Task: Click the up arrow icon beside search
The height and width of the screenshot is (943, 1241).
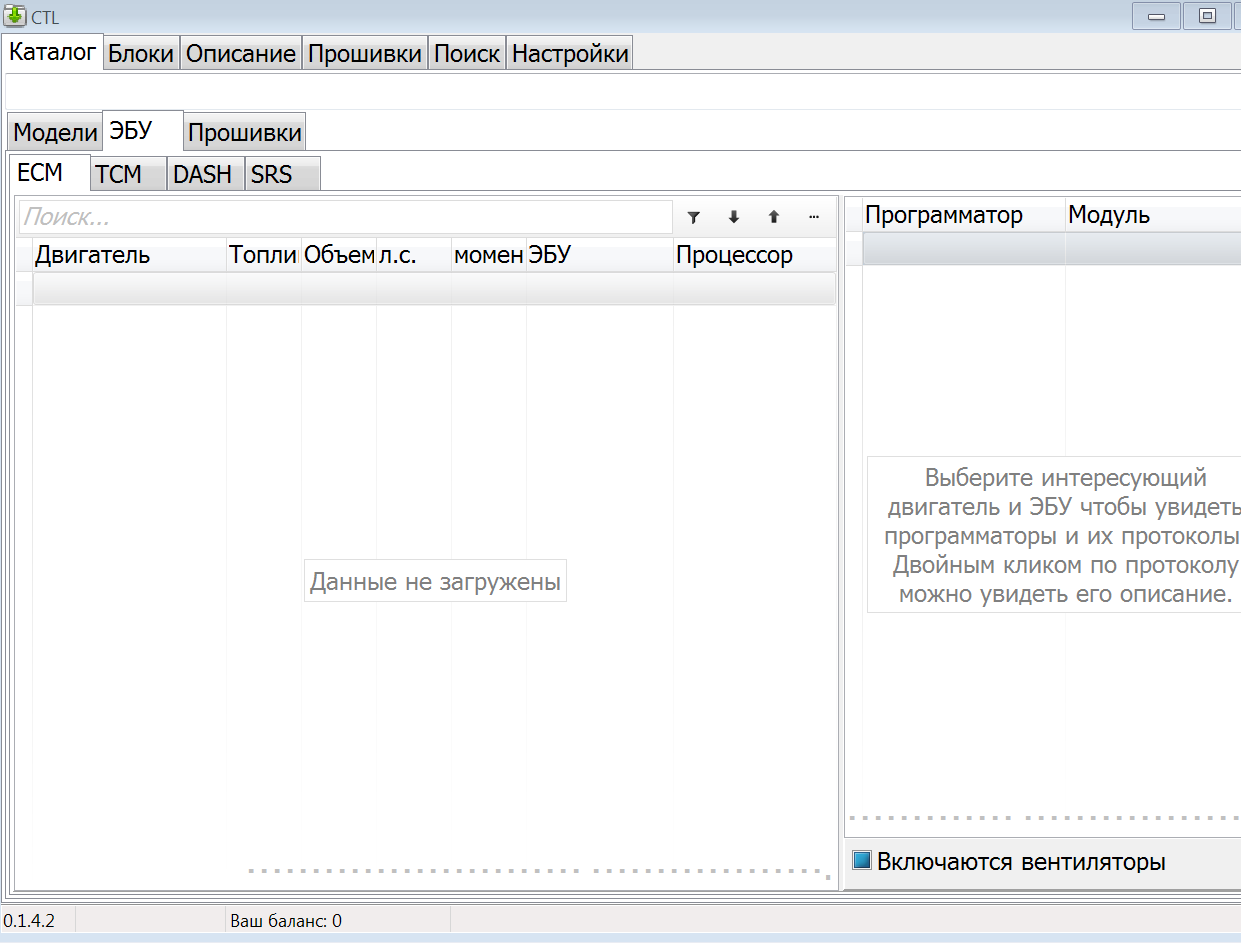Action: pos(773,217)
